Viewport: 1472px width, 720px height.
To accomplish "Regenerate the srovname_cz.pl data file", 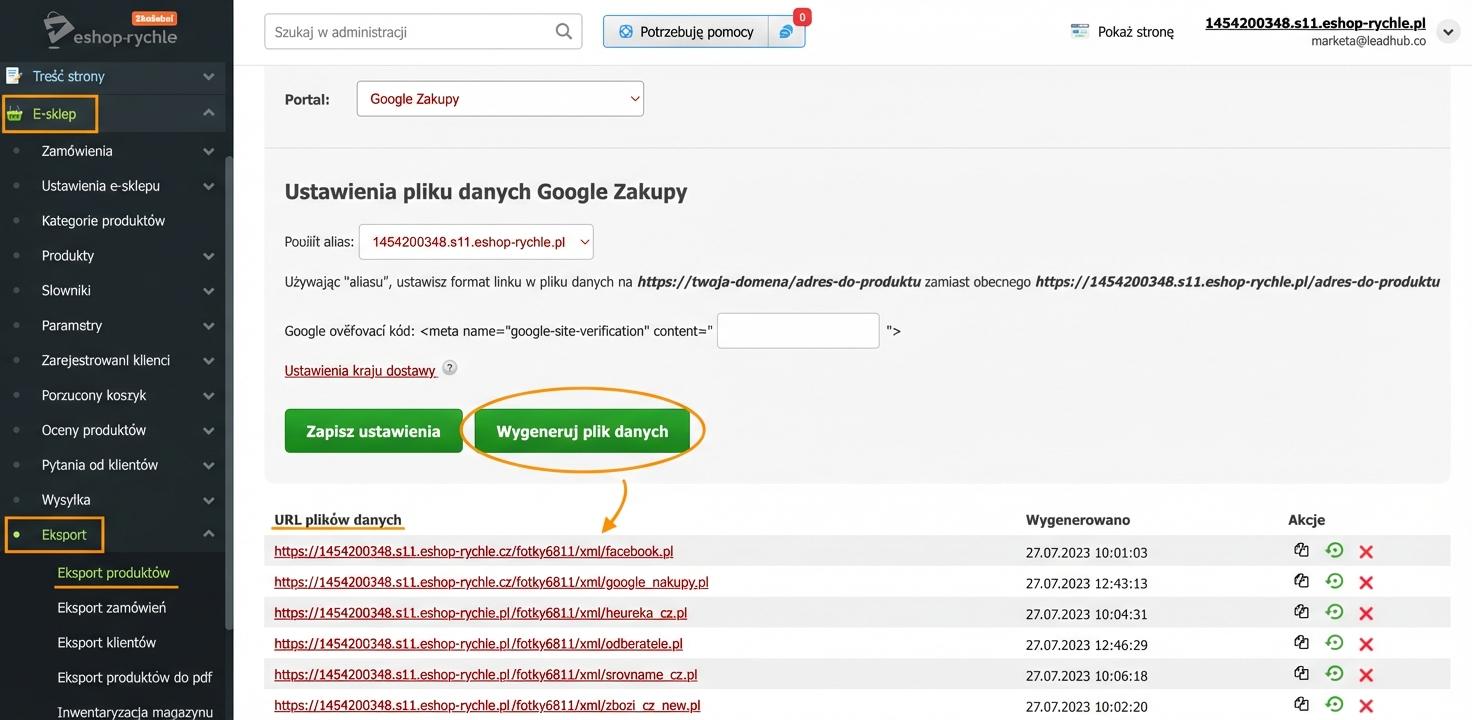I will (1334, 674).
